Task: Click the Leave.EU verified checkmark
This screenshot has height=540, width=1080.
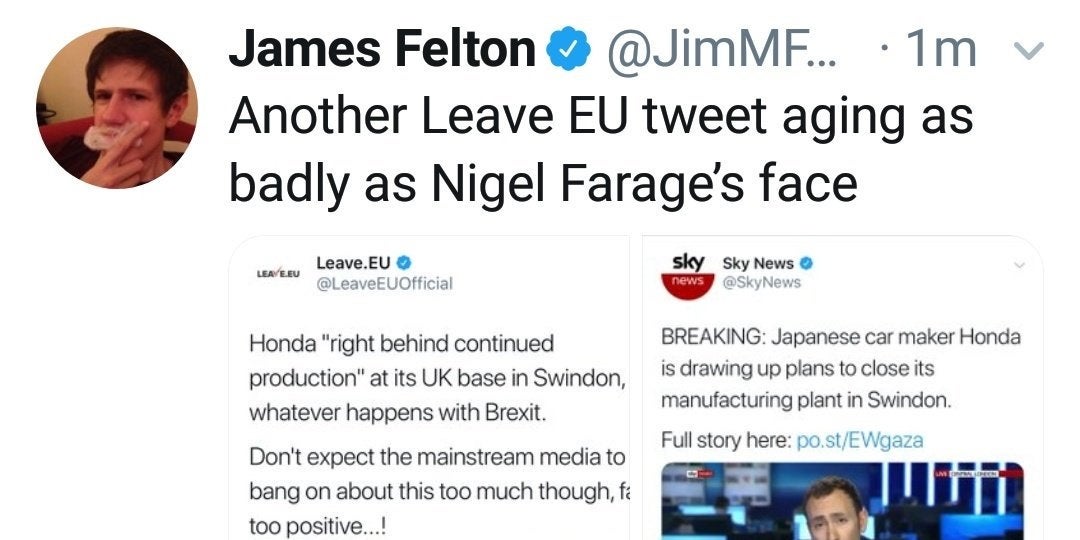Action: pyautogui.click(x=404, y=263)
